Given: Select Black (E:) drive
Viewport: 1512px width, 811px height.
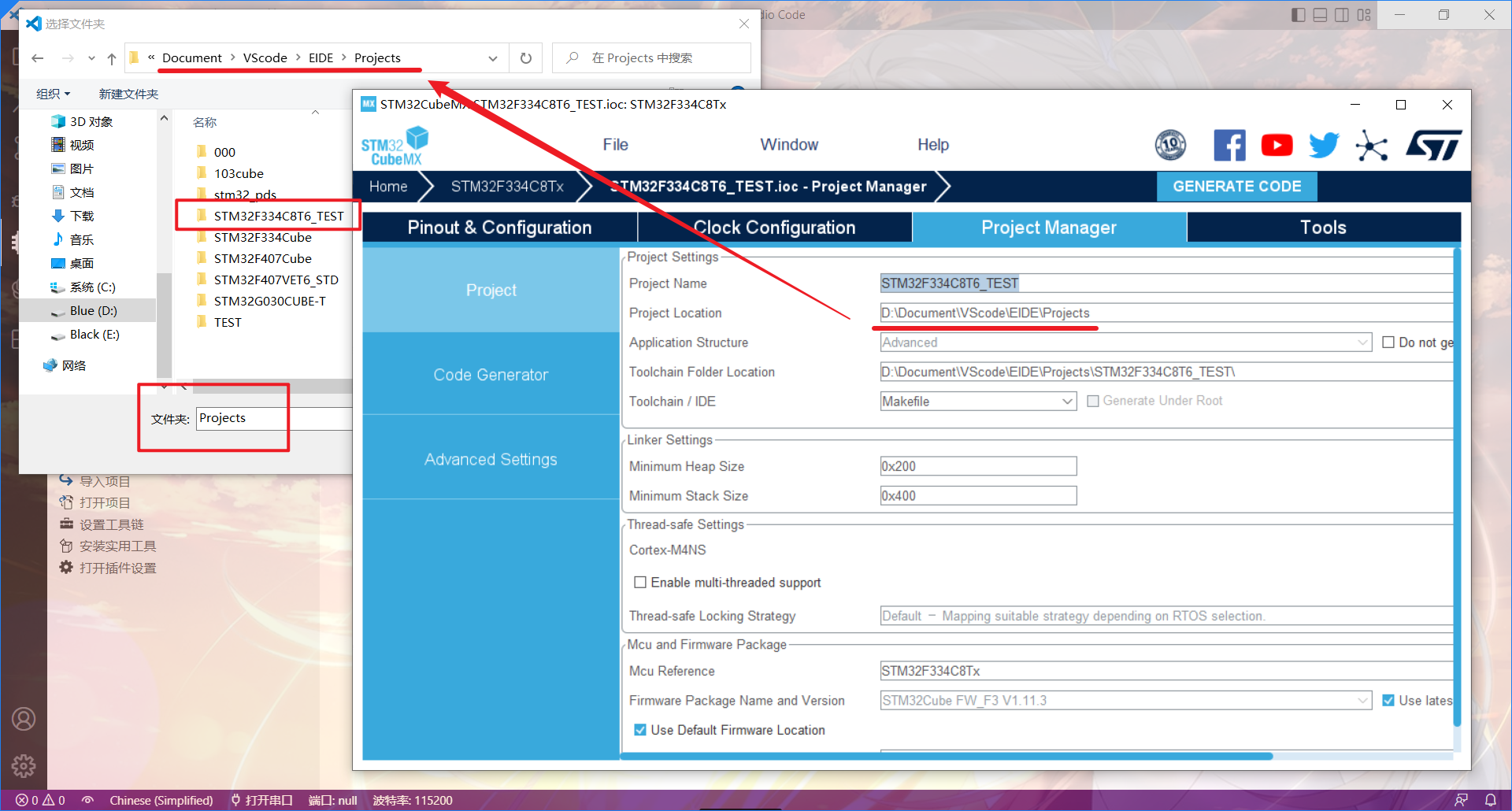Looking at the screenshot, I should pyautogui.click(x=94, y=335).
